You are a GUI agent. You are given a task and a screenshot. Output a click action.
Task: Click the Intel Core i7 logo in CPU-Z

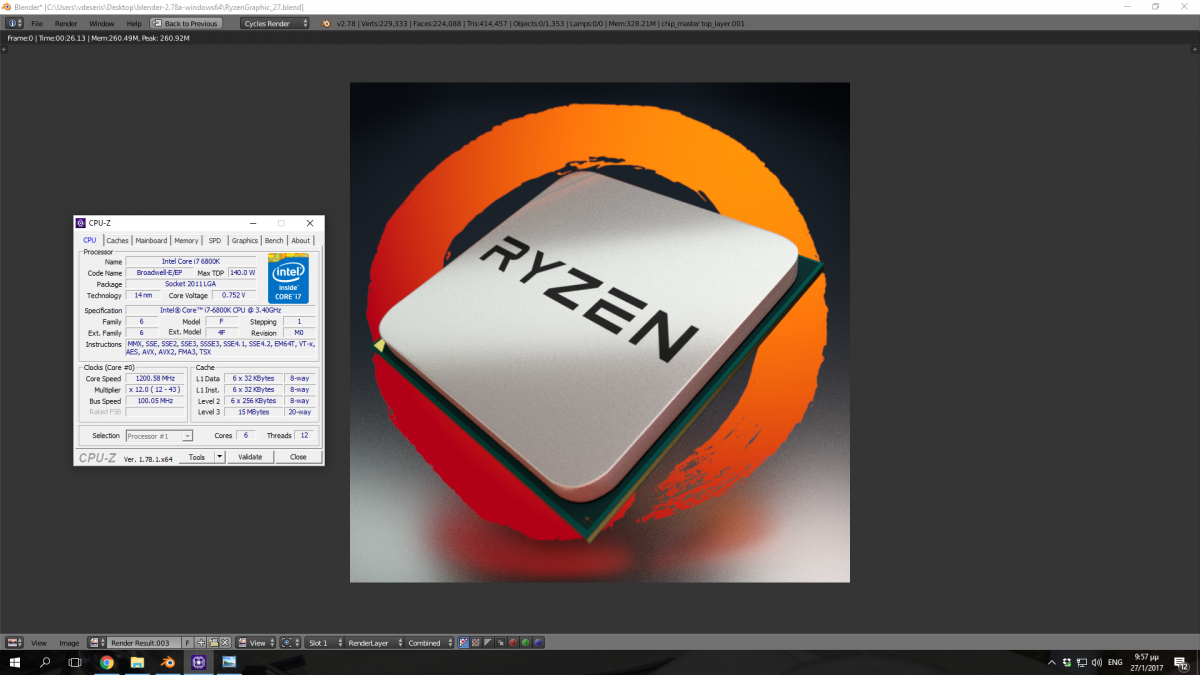288,278
